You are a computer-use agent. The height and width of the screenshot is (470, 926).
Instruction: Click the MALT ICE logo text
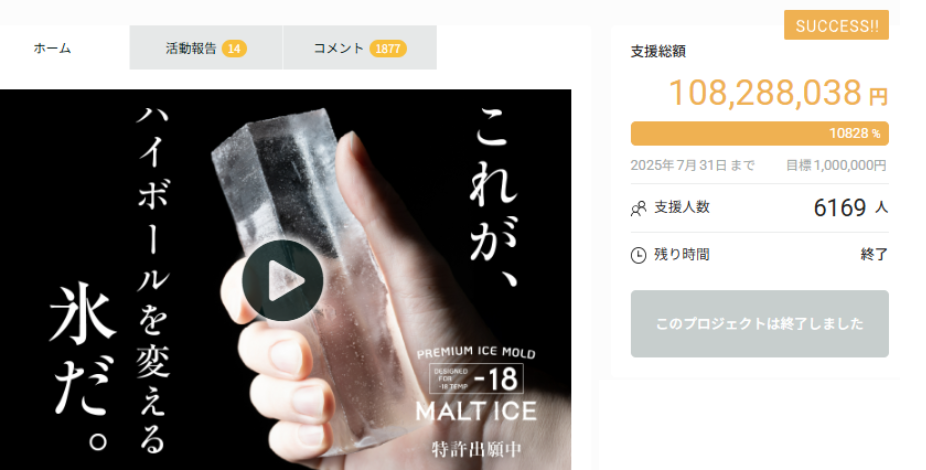pos(476,412)
